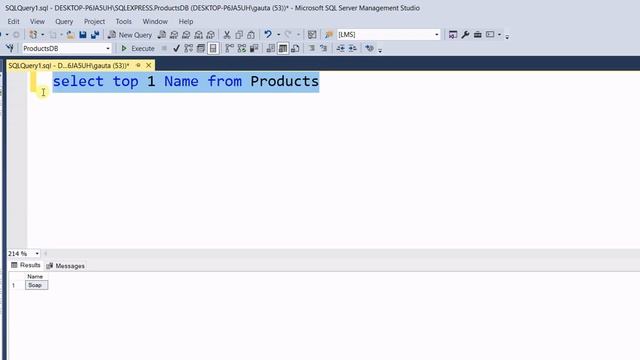This screenshot has width=640, height=360.
Task: Click the Cancel Executing Query stop icon
Action: coord(164,48)
